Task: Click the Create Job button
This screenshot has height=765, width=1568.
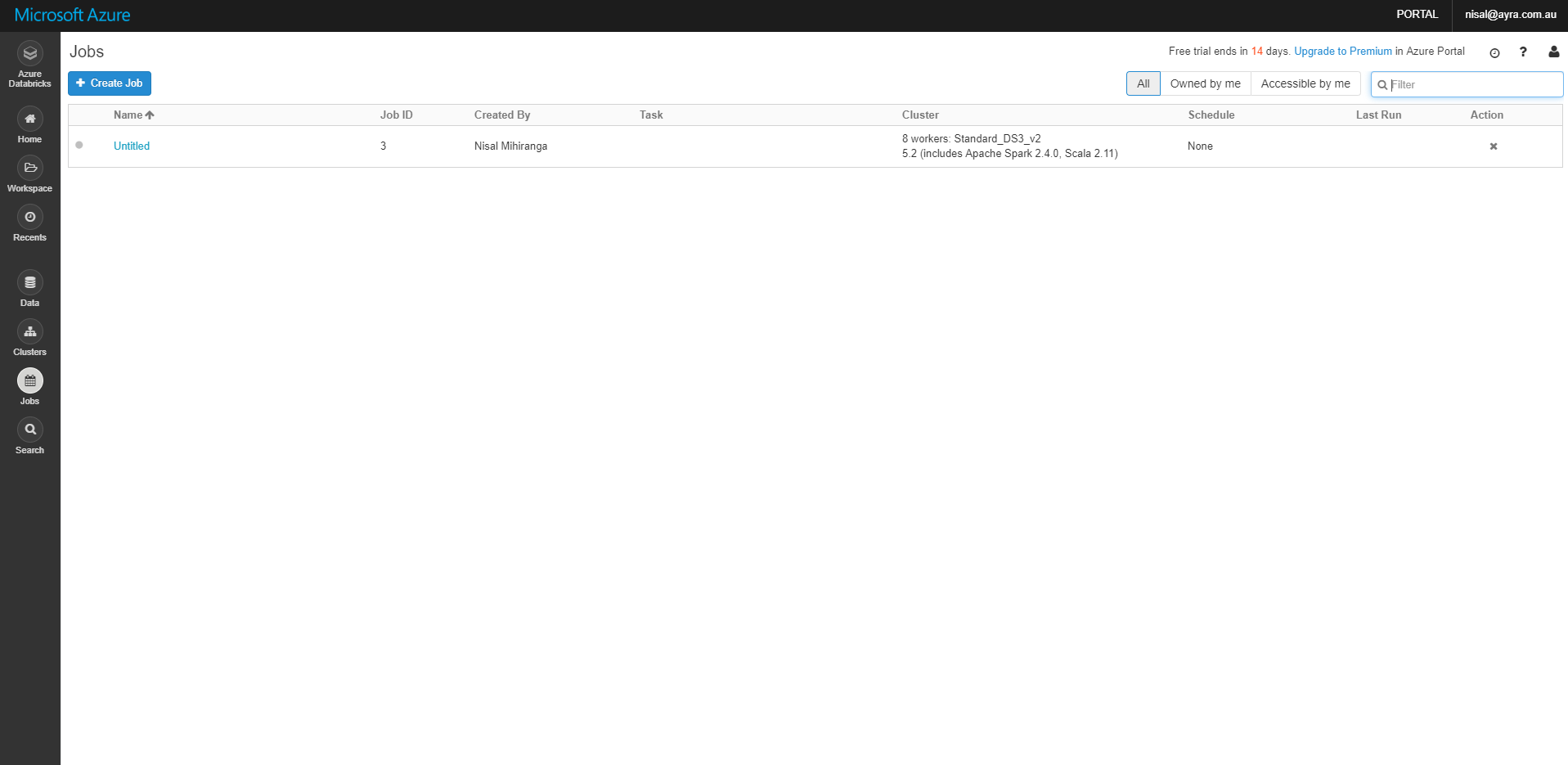Action: 110,83
